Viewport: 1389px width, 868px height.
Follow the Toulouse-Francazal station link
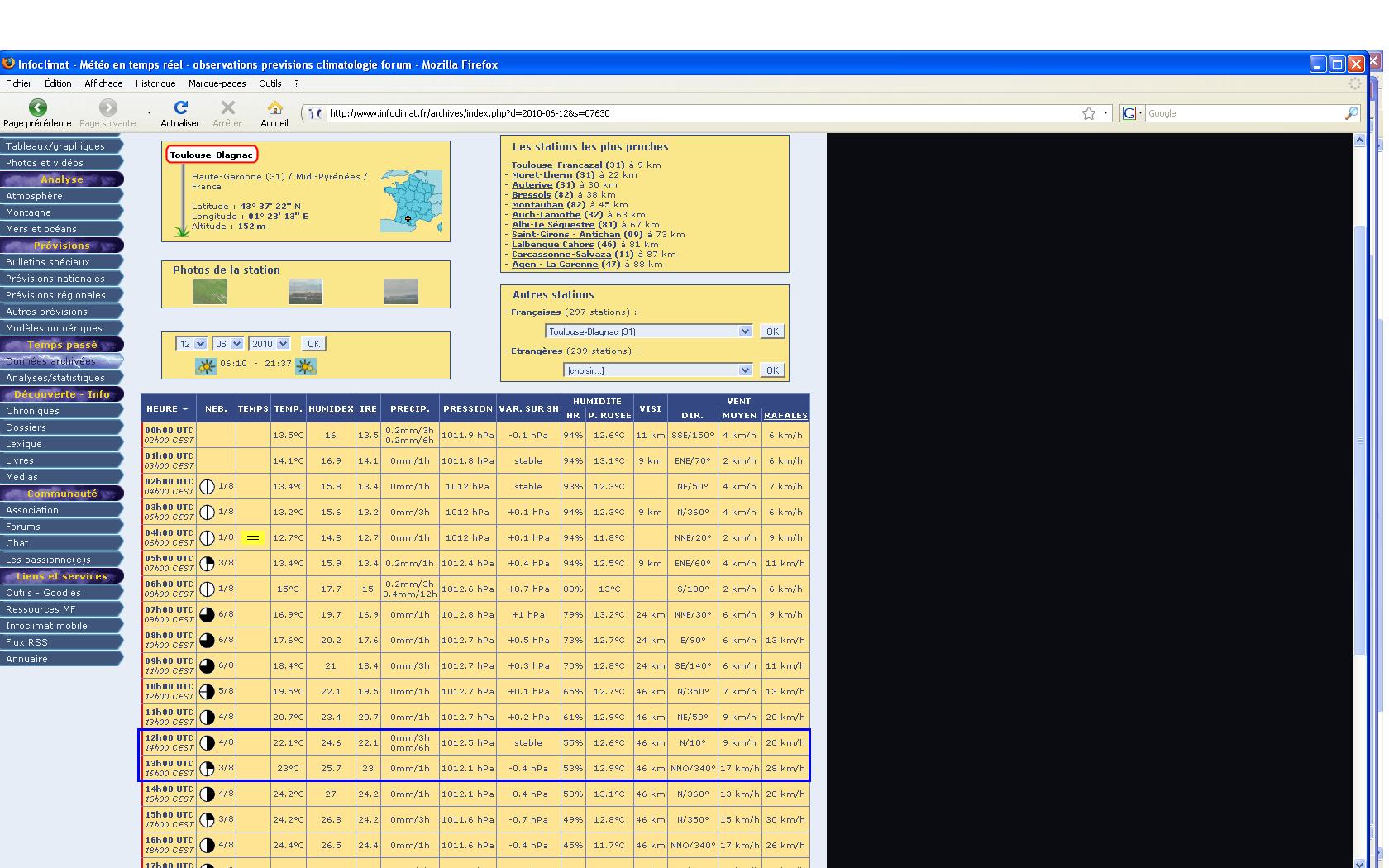pos(556,165)
